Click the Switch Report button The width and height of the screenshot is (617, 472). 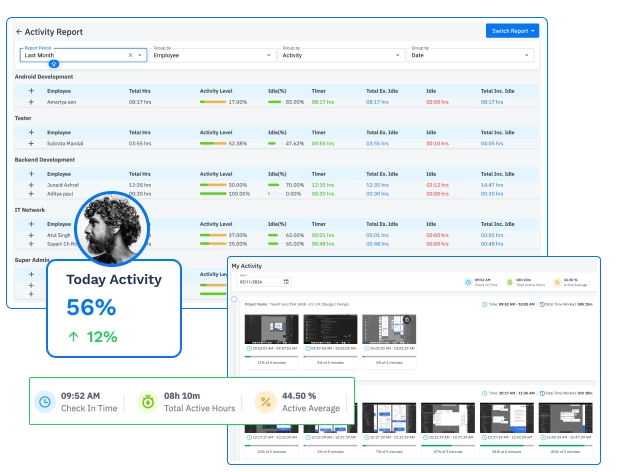click(x=514, y=31)
